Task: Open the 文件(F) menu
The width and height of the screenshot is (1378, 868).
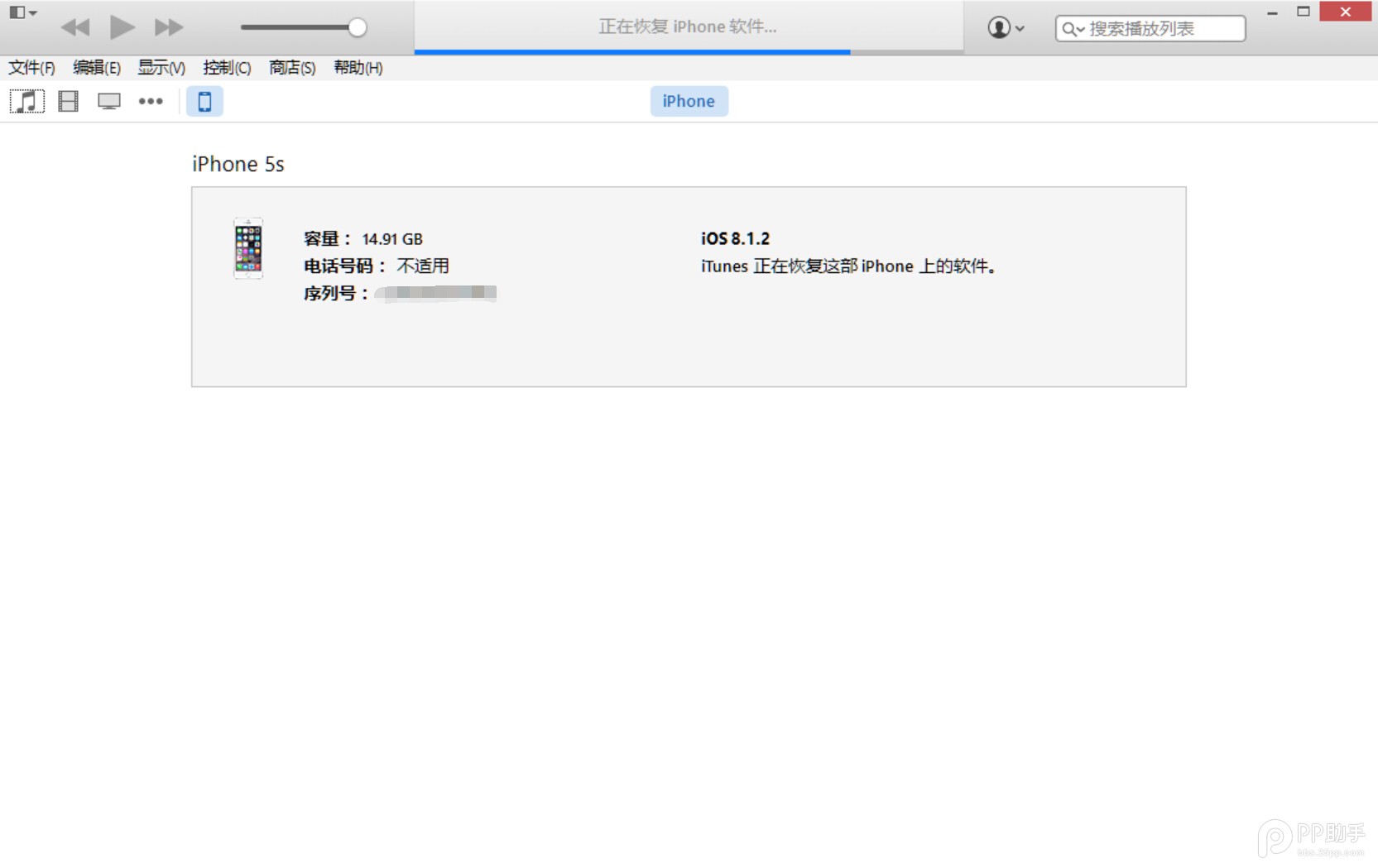Action: click(x=31, y=68)
